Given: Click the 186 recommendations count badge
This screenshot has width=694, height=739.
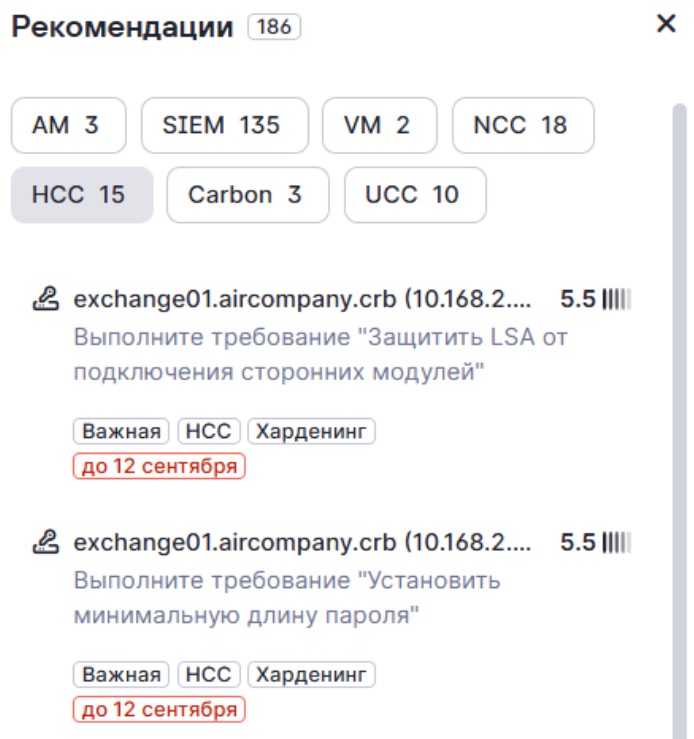Looking at the screenshot, I should click(274, 27).
